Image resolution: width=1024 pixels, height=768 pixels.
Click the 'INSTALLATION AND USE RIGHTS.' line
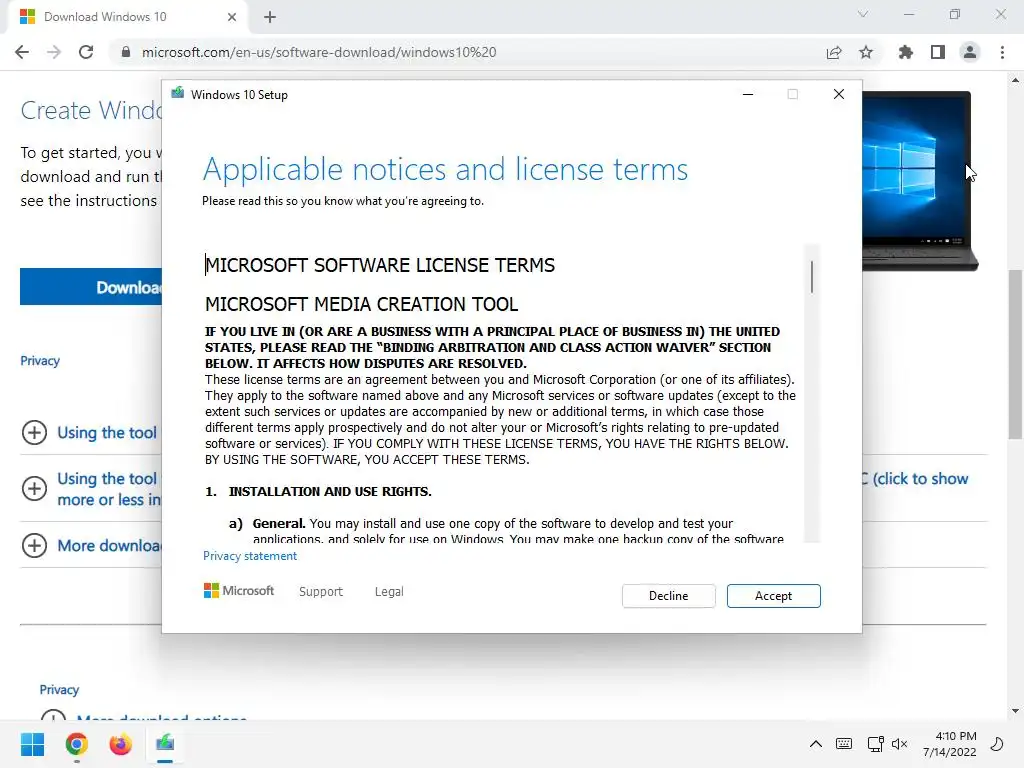[330, 491]
